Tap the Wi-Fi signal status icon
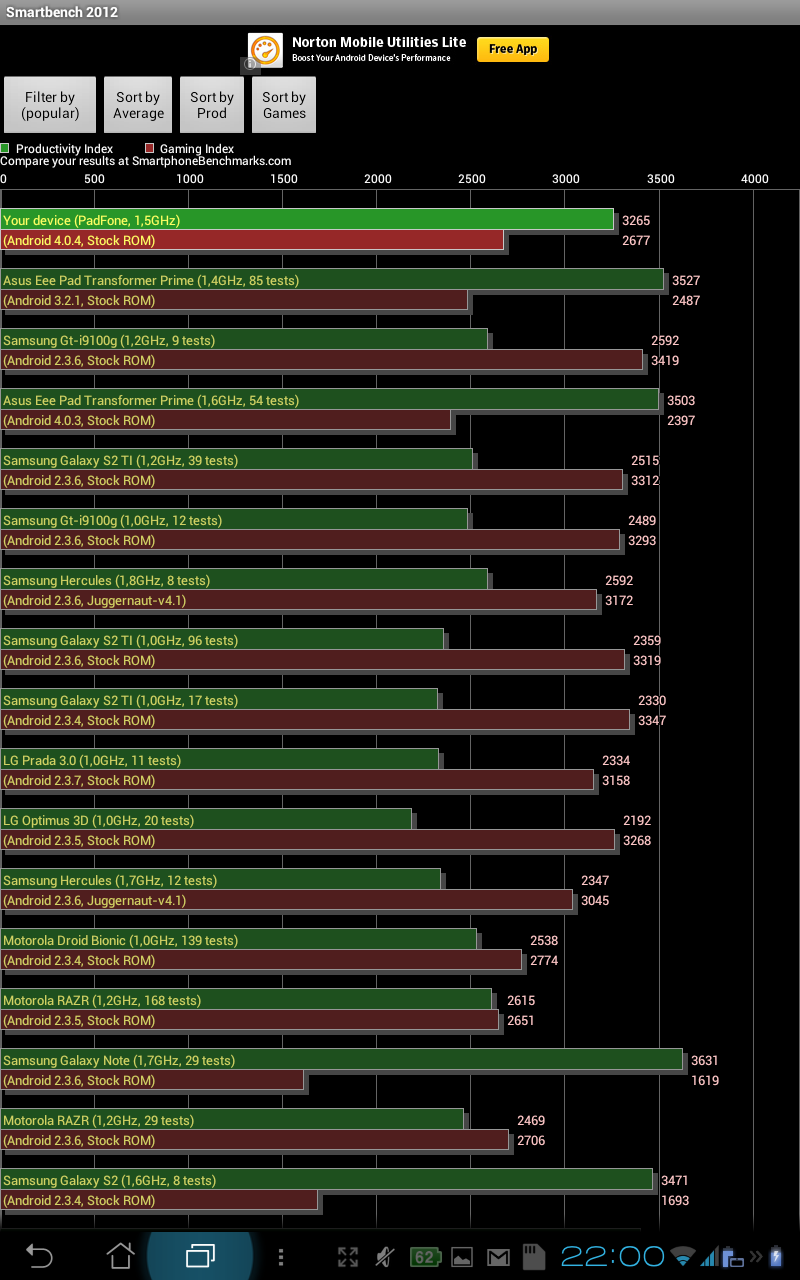Screen dimensions: 800x1280 pyautogui.click(x=683, y=1257)
